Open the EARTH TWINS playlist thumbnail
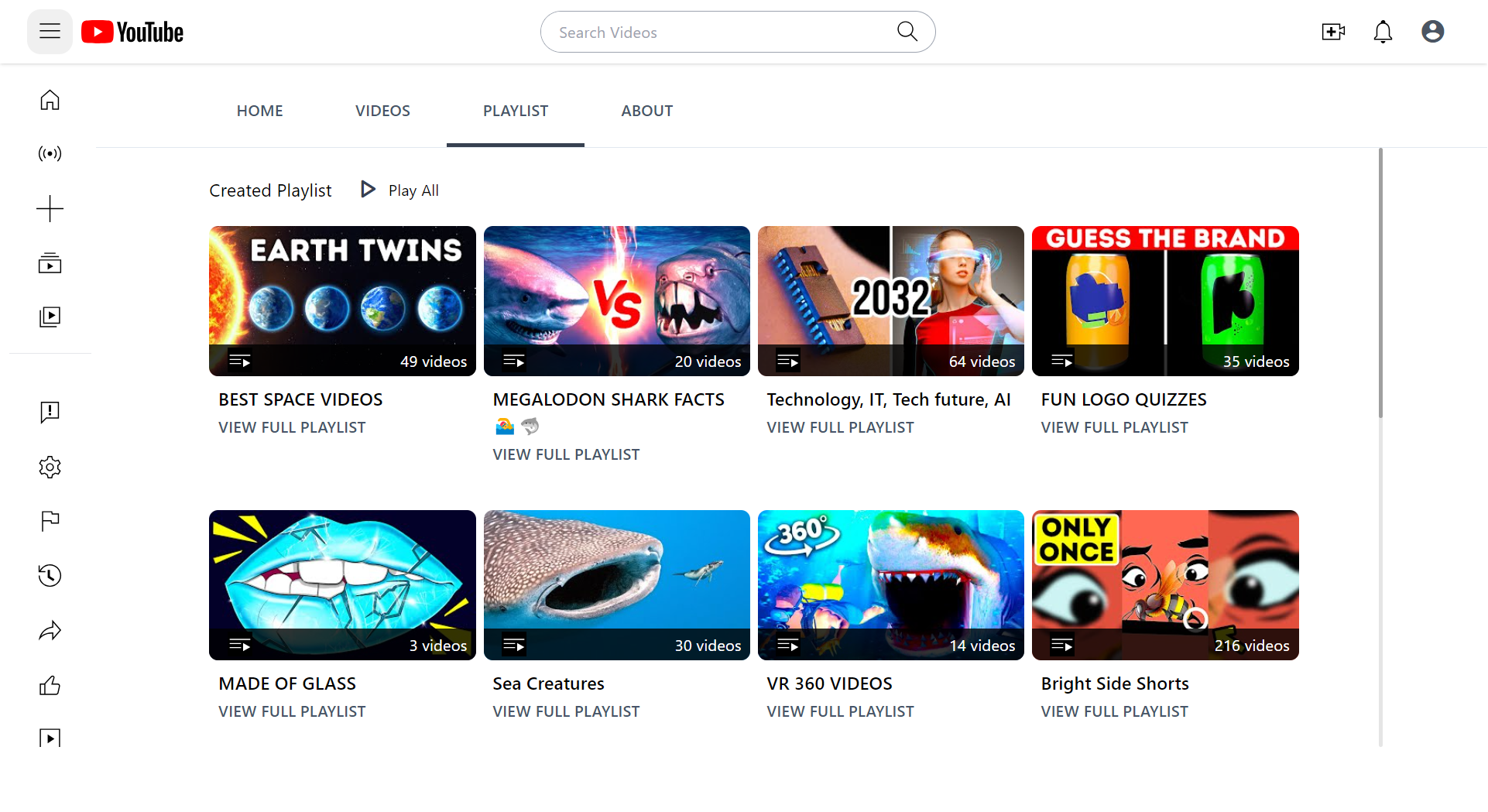This screenshot has height=812, width=1488. [342, 301]
